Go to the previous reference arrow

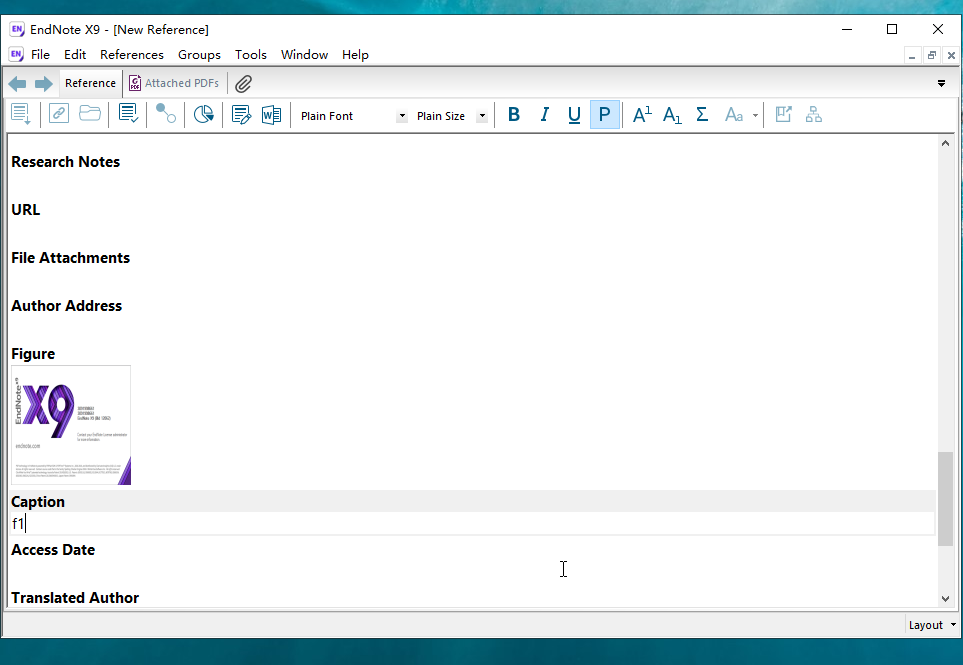click(17, 84)
